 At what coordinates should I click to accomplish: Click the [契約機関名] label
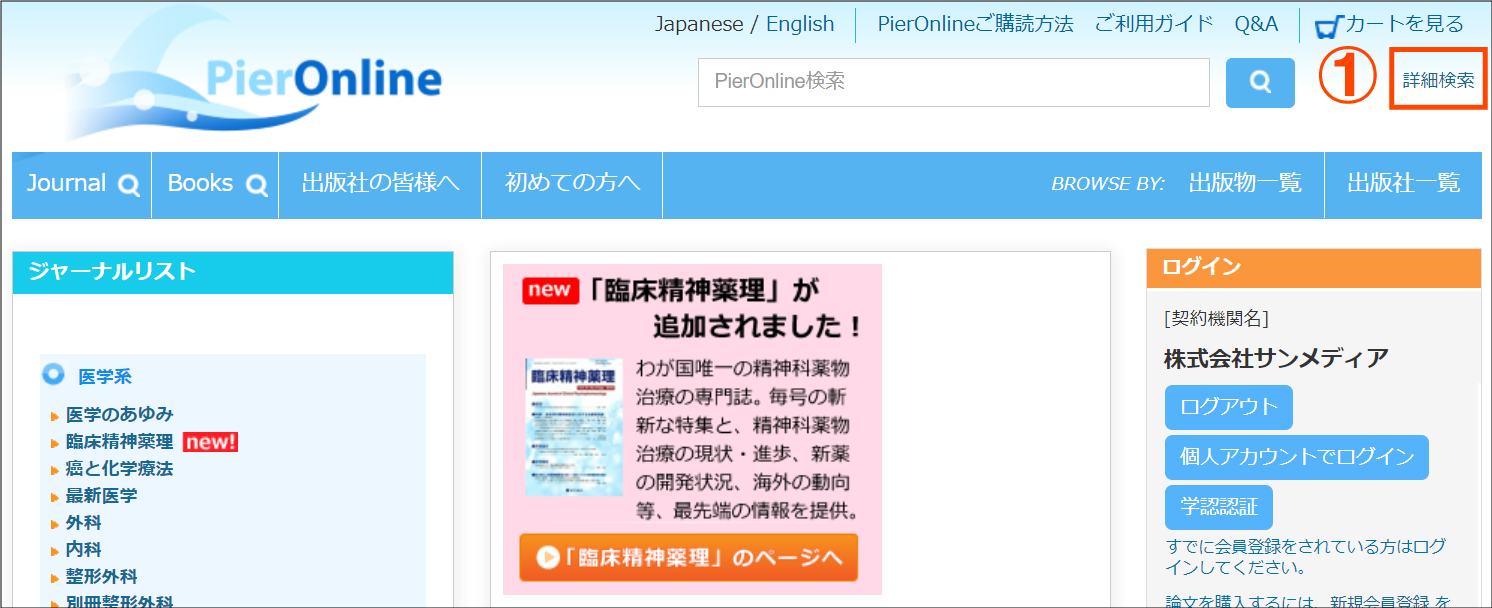pos(1216,319)
